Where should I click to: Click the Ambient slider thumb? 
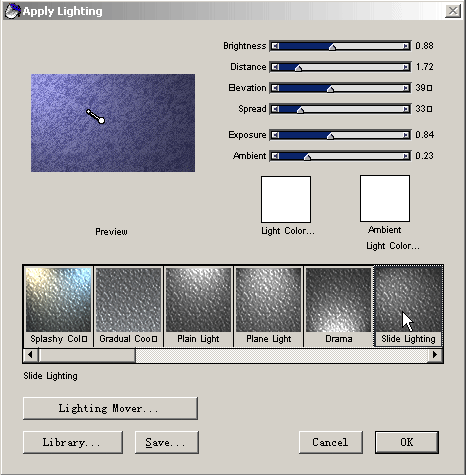307,157
